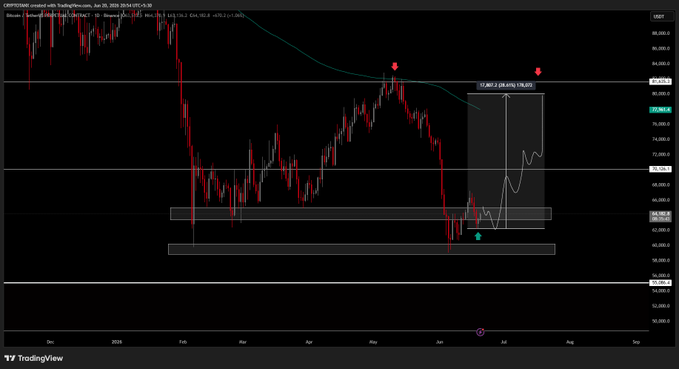Image resolution: width=679 pixels, height=369 pixels.
Task: Click 52,000.0 on the price axis
Action: click(x=661, y=306)
